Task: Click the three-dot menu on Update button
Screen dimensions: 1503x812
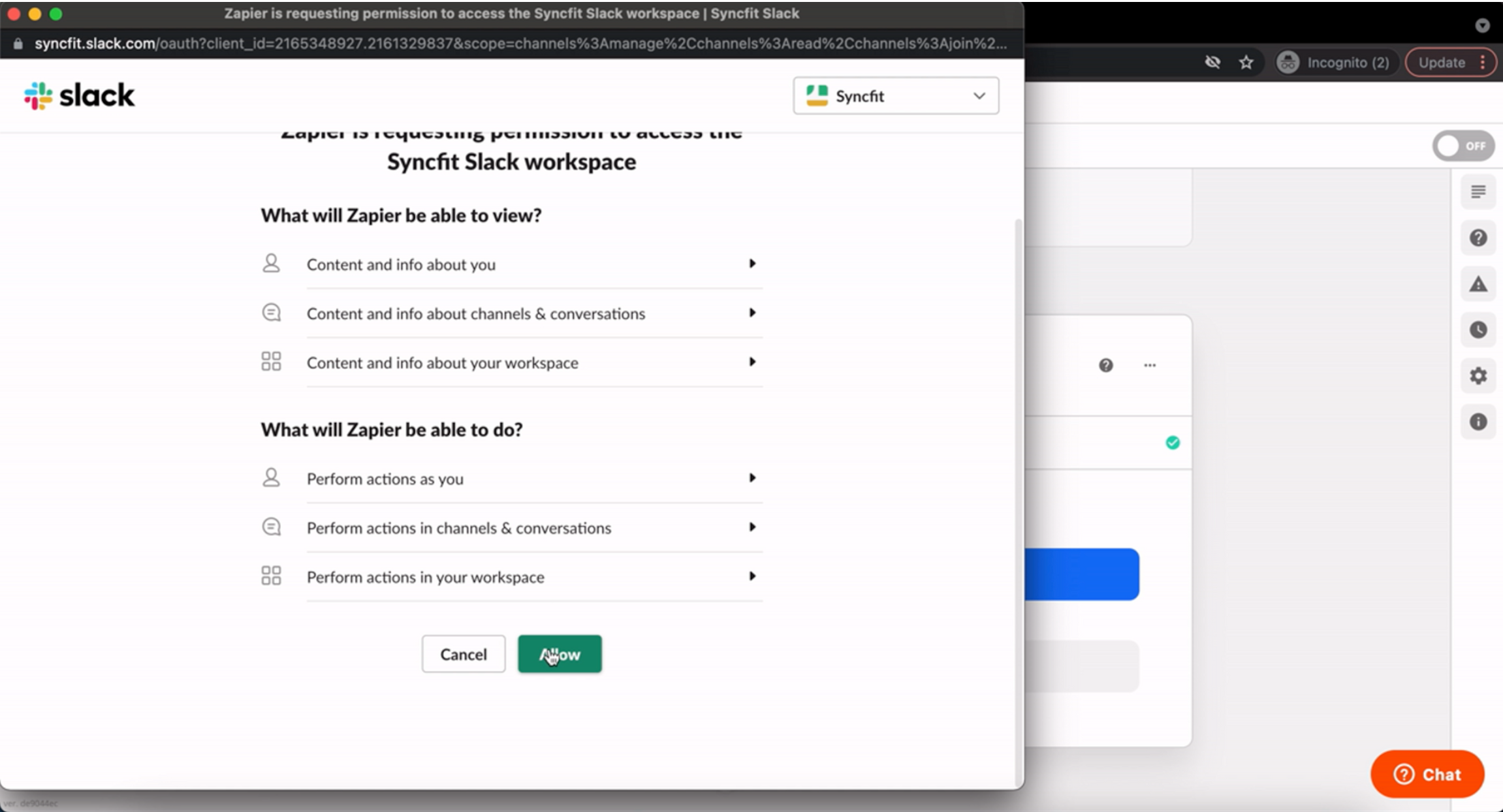Action: click(1483, 62)
